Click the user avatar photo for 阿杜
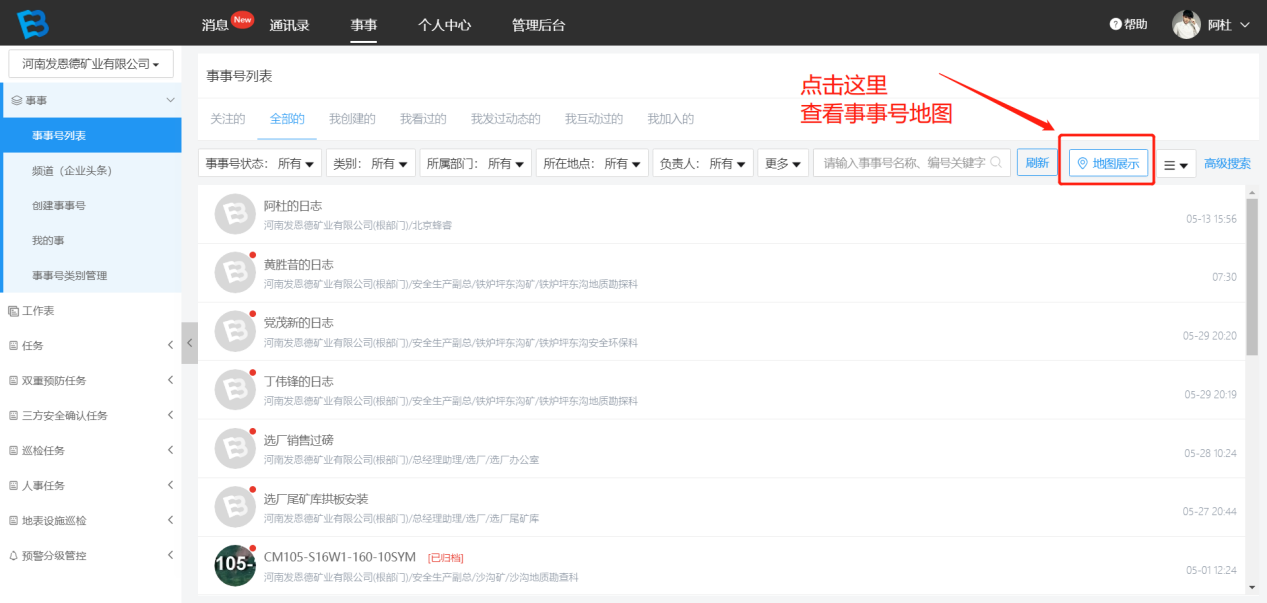Screen dimensions: 1267x603 (x=1186, y=24)
